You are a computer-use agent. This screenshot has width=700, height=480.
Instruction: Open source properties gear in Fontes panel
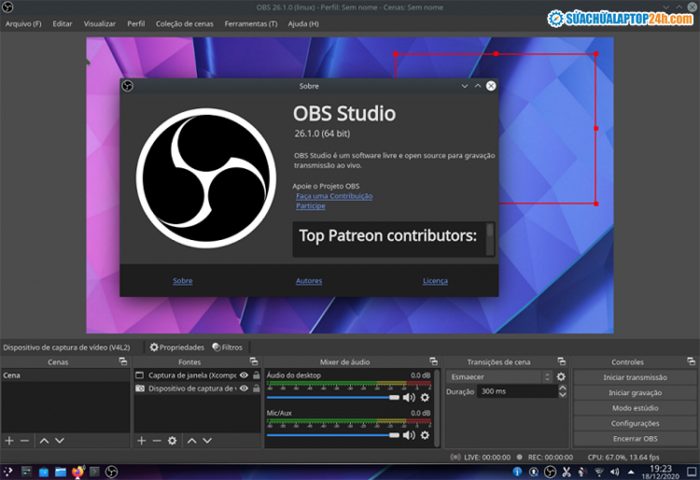172,440
